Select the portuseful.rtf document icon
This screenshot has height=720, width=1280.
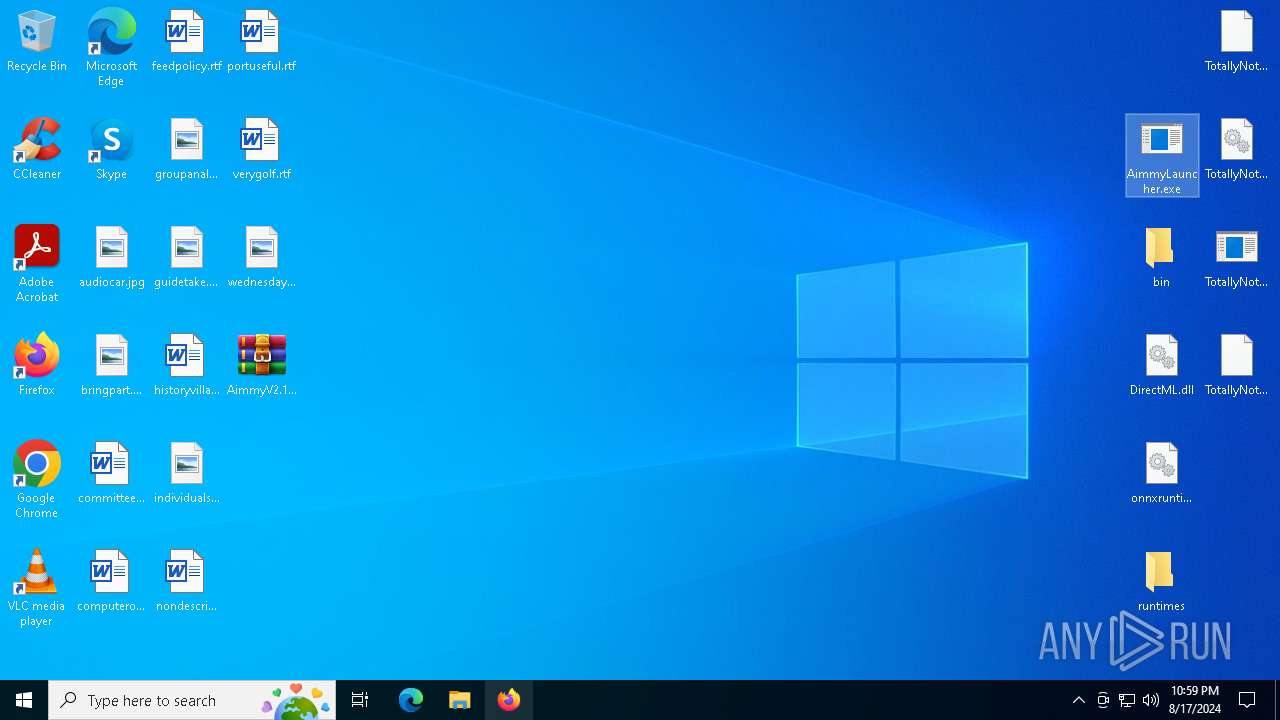point(261,42)
